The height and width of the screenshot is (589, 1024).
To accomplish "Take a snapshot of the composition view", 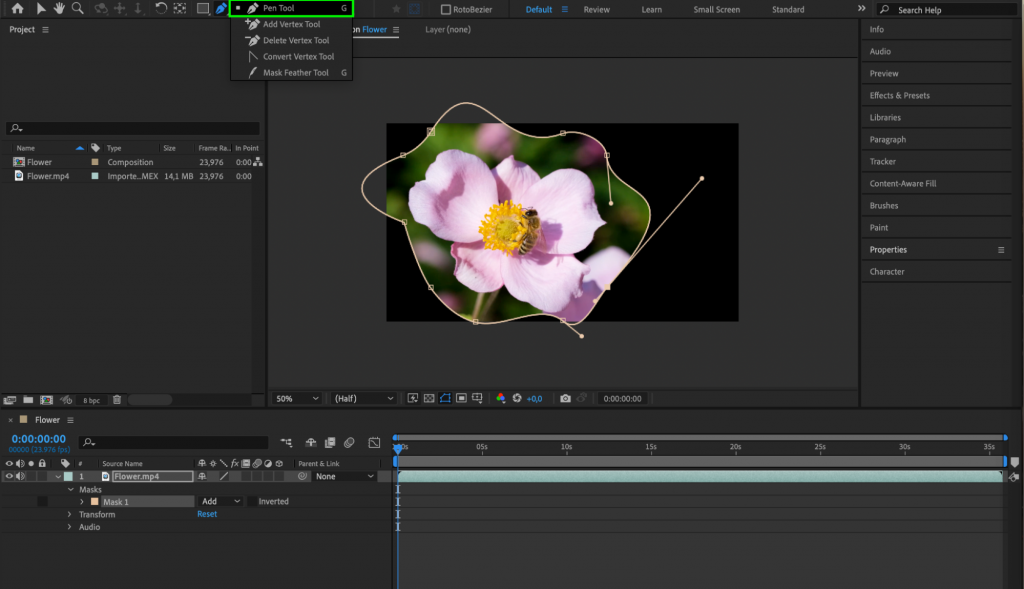I will 567,398.
